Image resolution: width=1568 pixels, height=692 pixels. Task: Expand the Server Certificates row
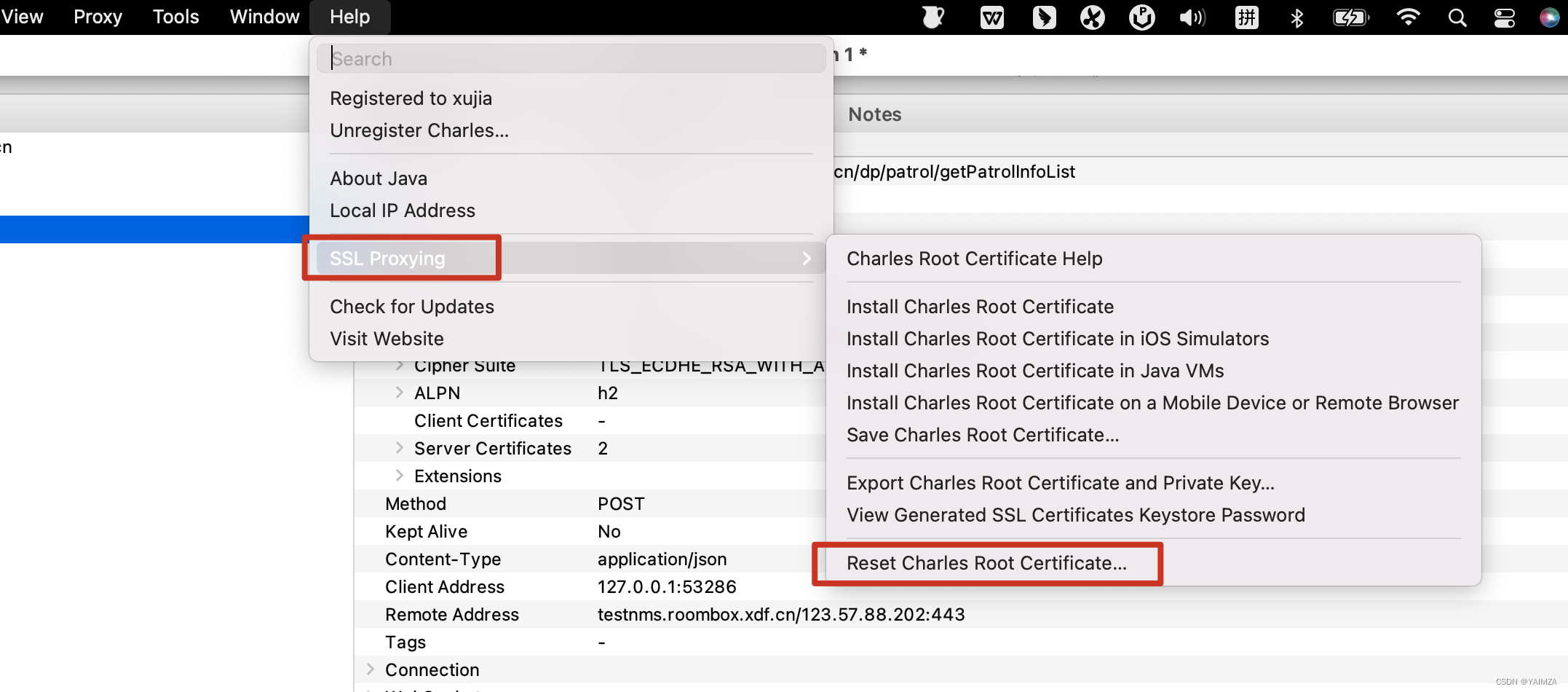[x=399, y=448]
